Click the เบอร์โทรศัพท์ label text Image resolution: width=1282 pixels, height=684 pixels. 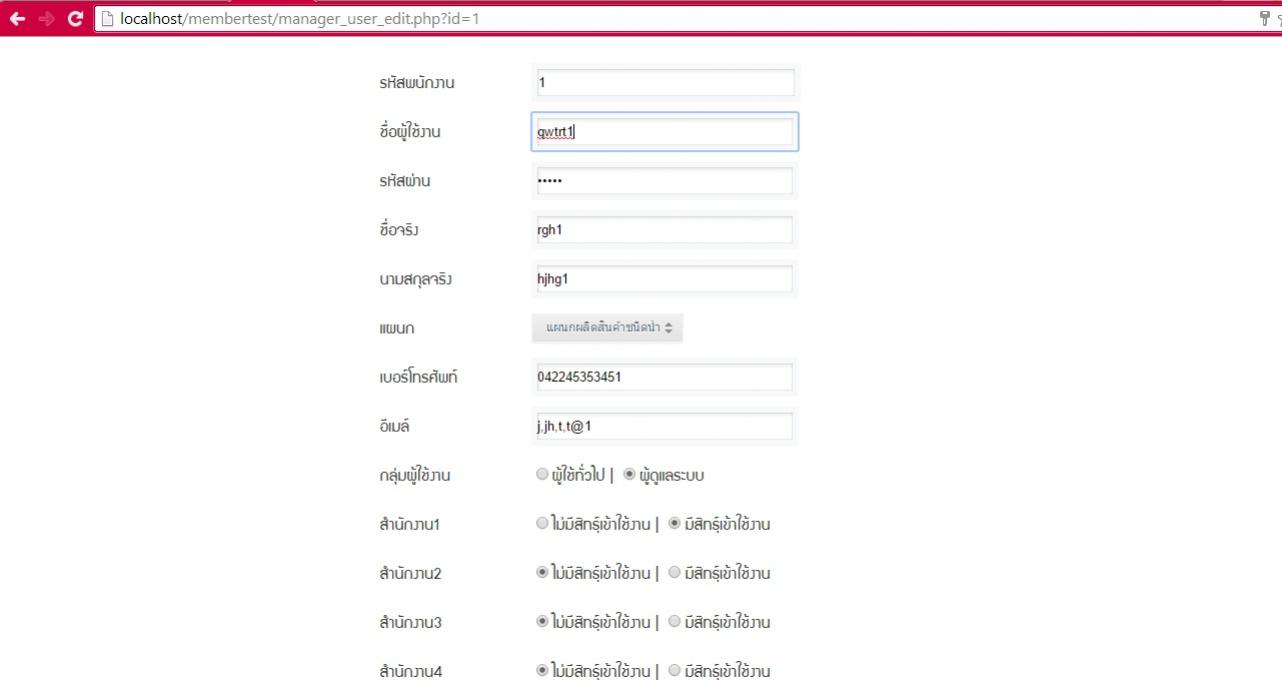(x=418, y=377)
